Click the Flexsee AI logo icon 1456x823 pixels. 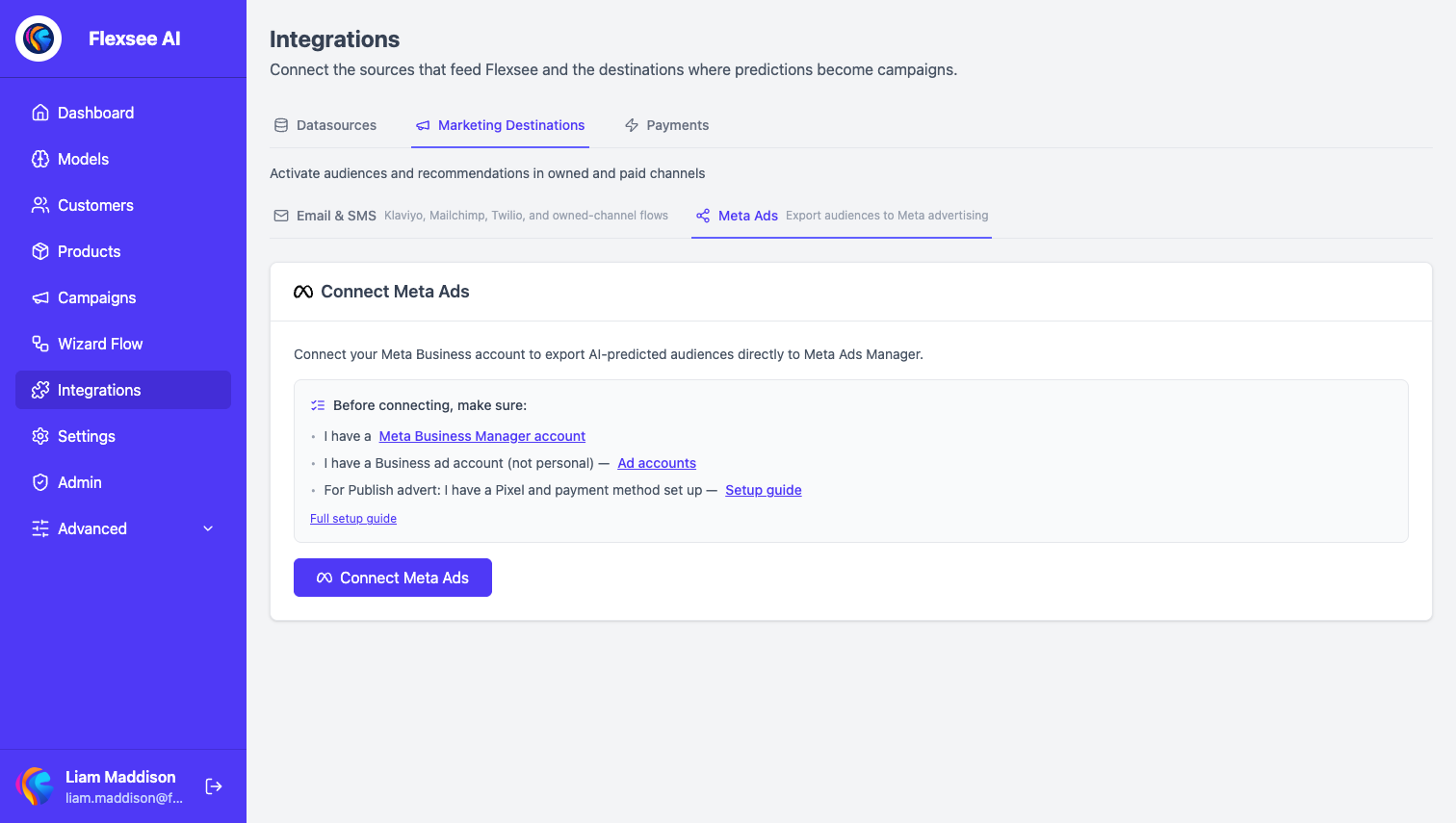39,39
